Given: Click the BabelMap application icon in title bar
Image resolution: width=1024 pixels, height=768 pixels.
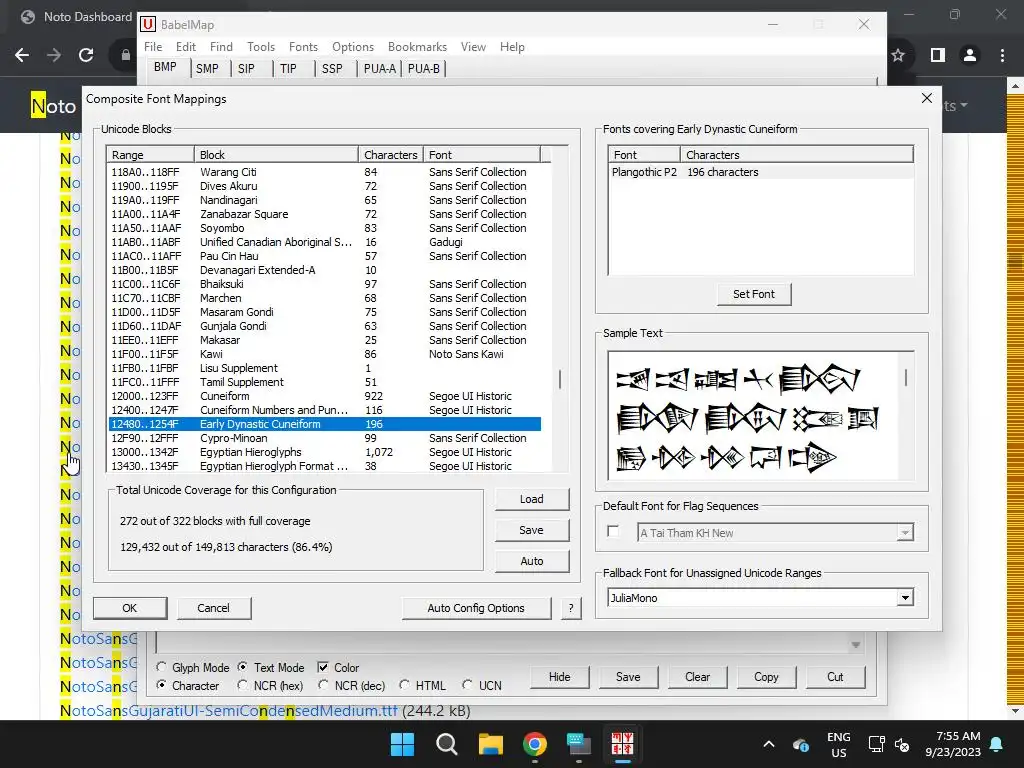Looking at the screenshot, I should coord(148,25).
